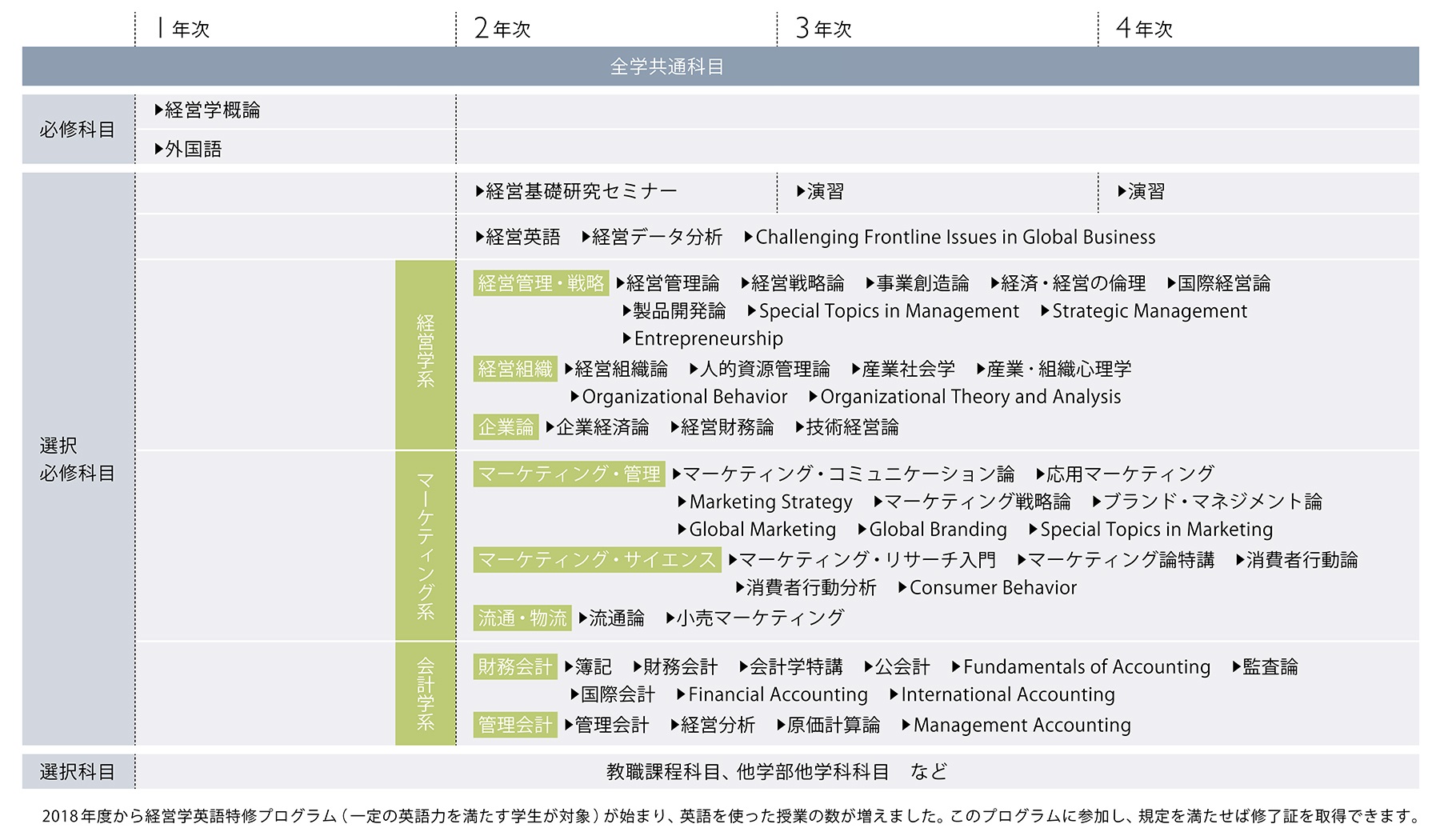
Task: Click the 1年次 column header
Action: [x=183, y=29]
